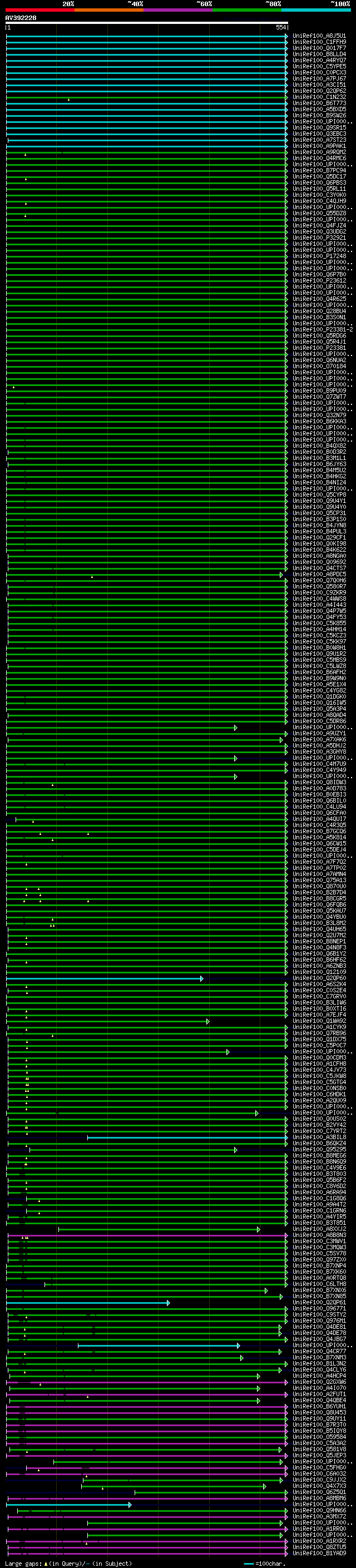Select the UniRef100_B6T773 label
The width and height of the screenshot is (356, 1568).
click(319, 103)
